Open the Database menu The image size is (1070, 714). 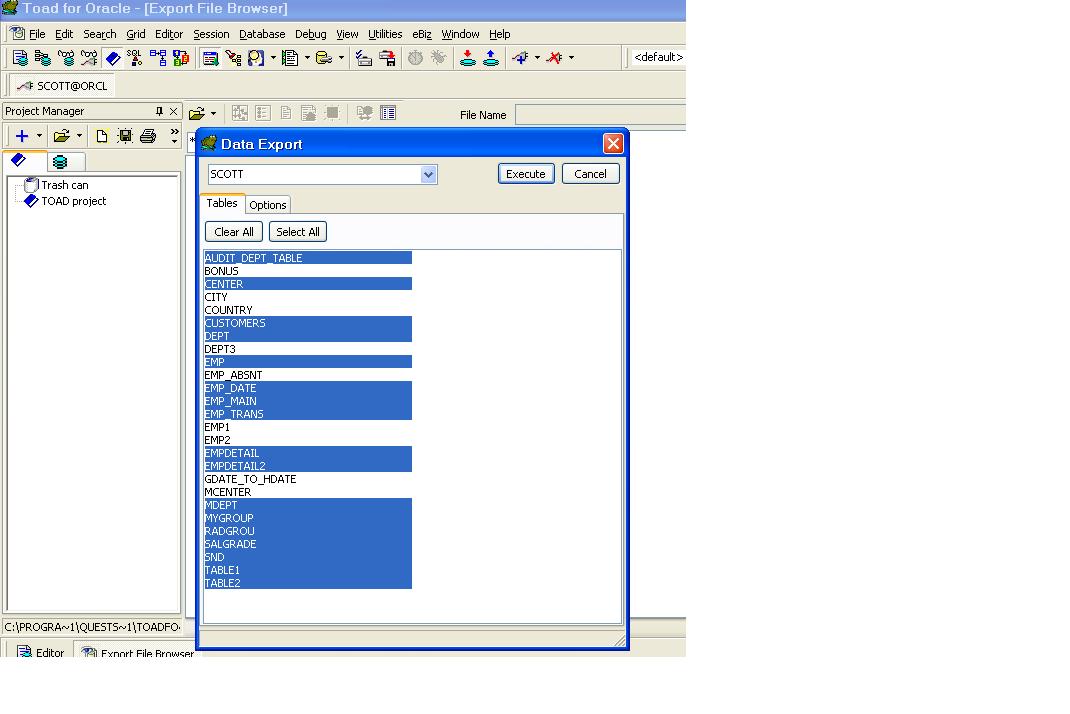(x=262, y=34)
